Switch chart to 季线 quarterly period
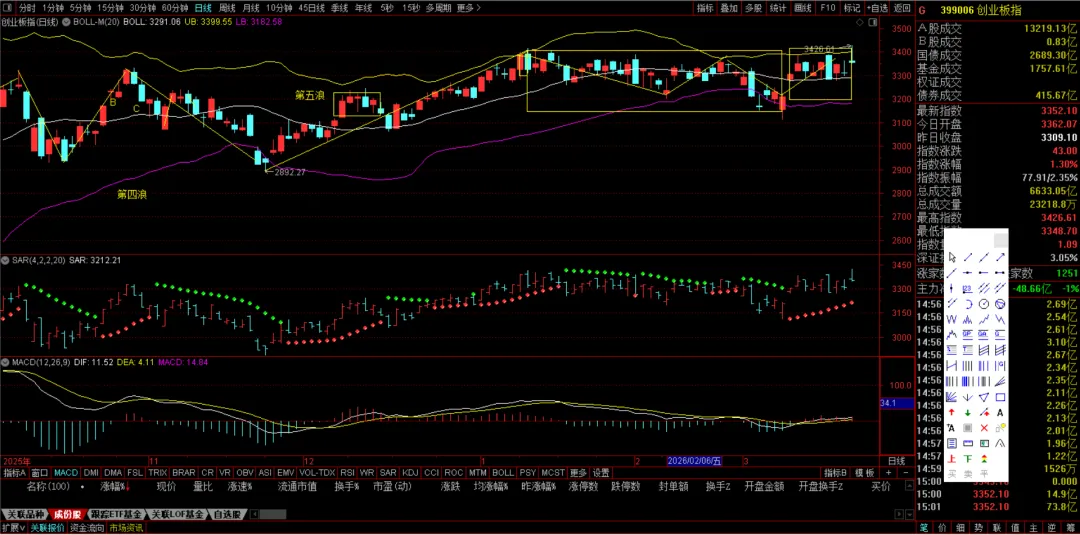The image size is (1080, 535). [339, 8]
